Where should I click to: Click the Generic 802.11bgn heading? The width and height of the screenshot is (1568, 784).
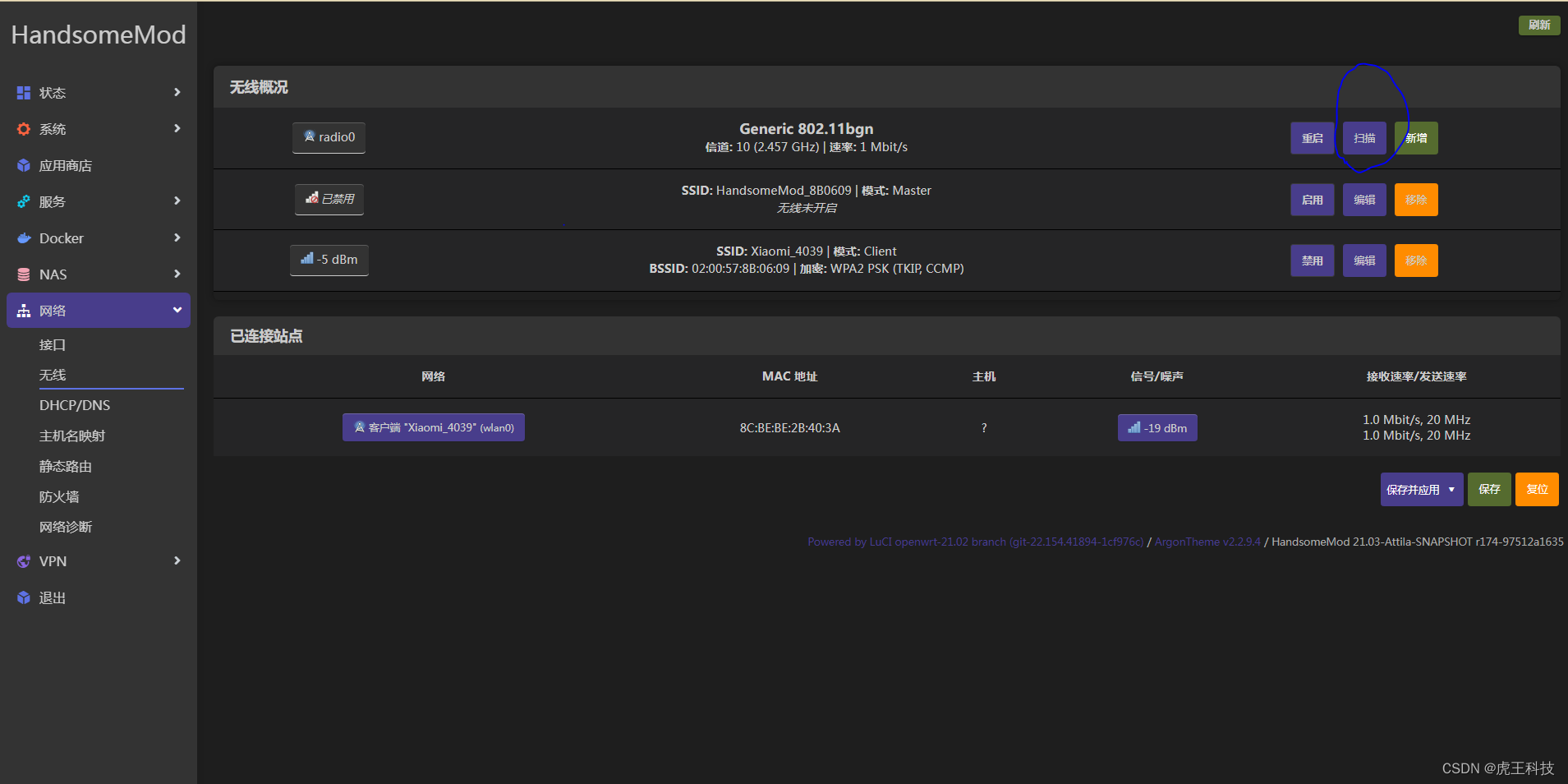click(x=807, y=128)
